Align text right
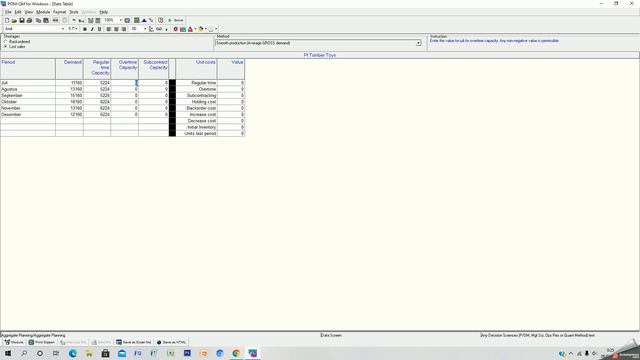 click(x=124, y=29)
